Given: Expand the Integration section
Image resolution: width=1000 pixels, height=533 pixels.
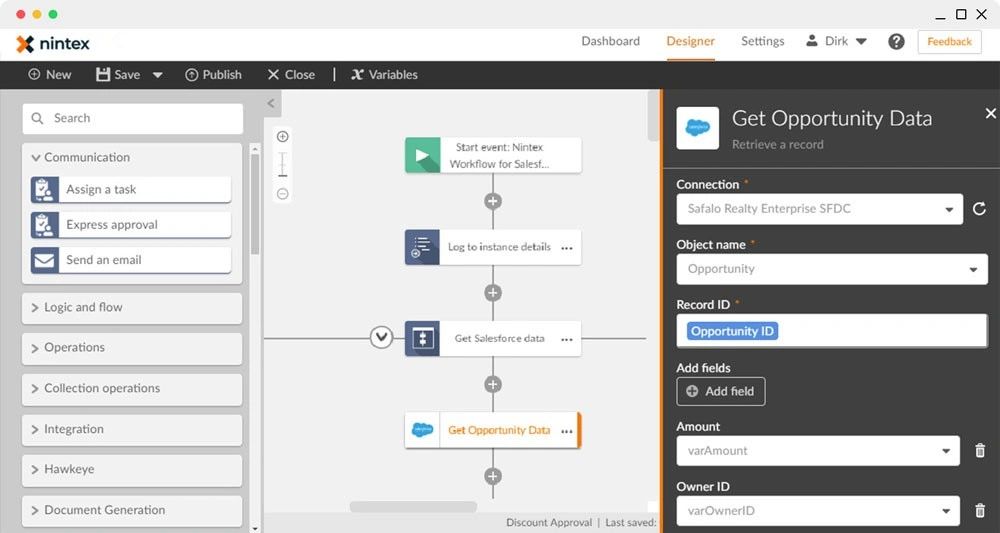Looking at the screenshot, I should [x=132, y=429].
